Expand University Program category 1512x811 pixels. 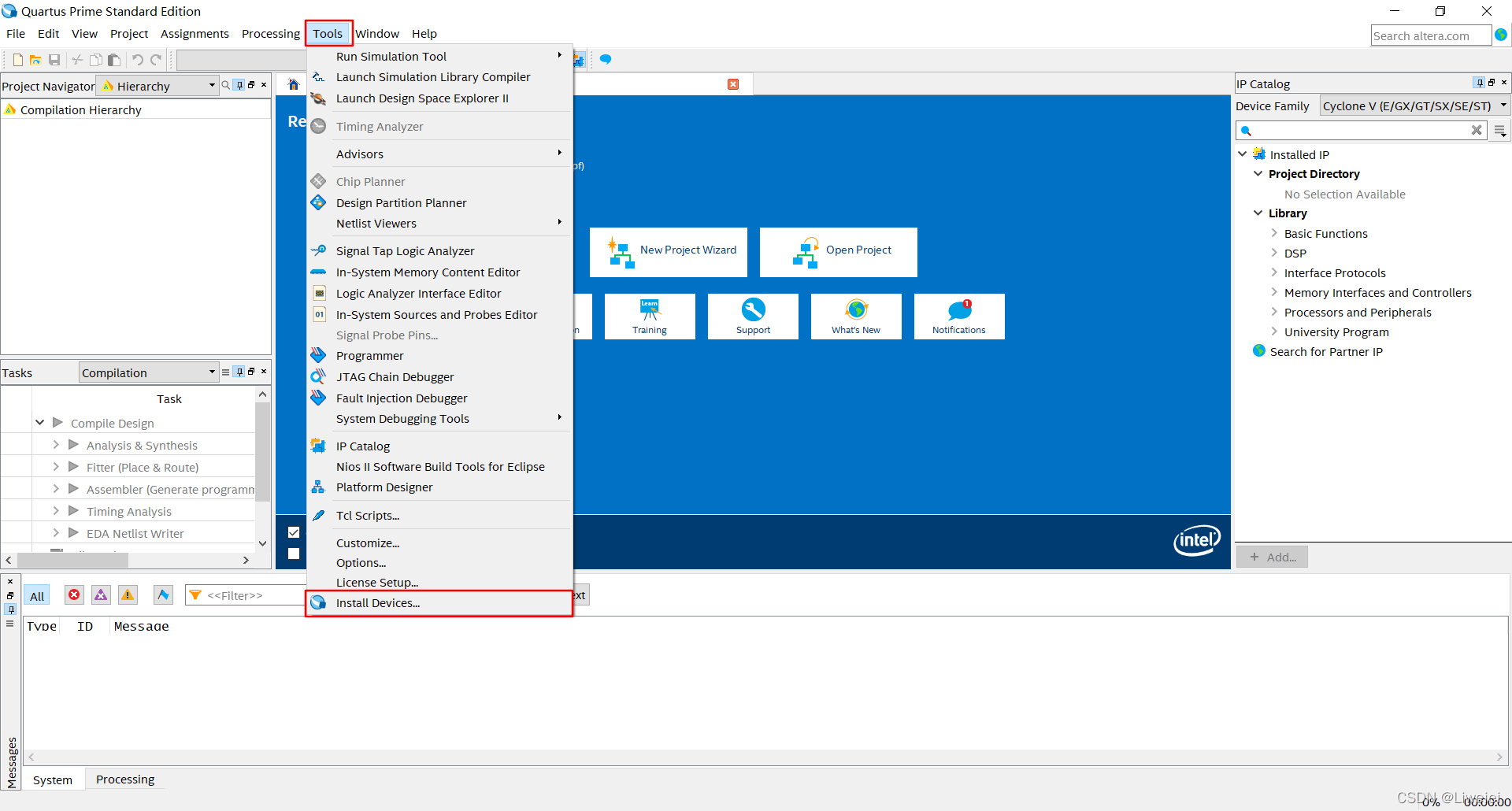(x=1274, y=331)
